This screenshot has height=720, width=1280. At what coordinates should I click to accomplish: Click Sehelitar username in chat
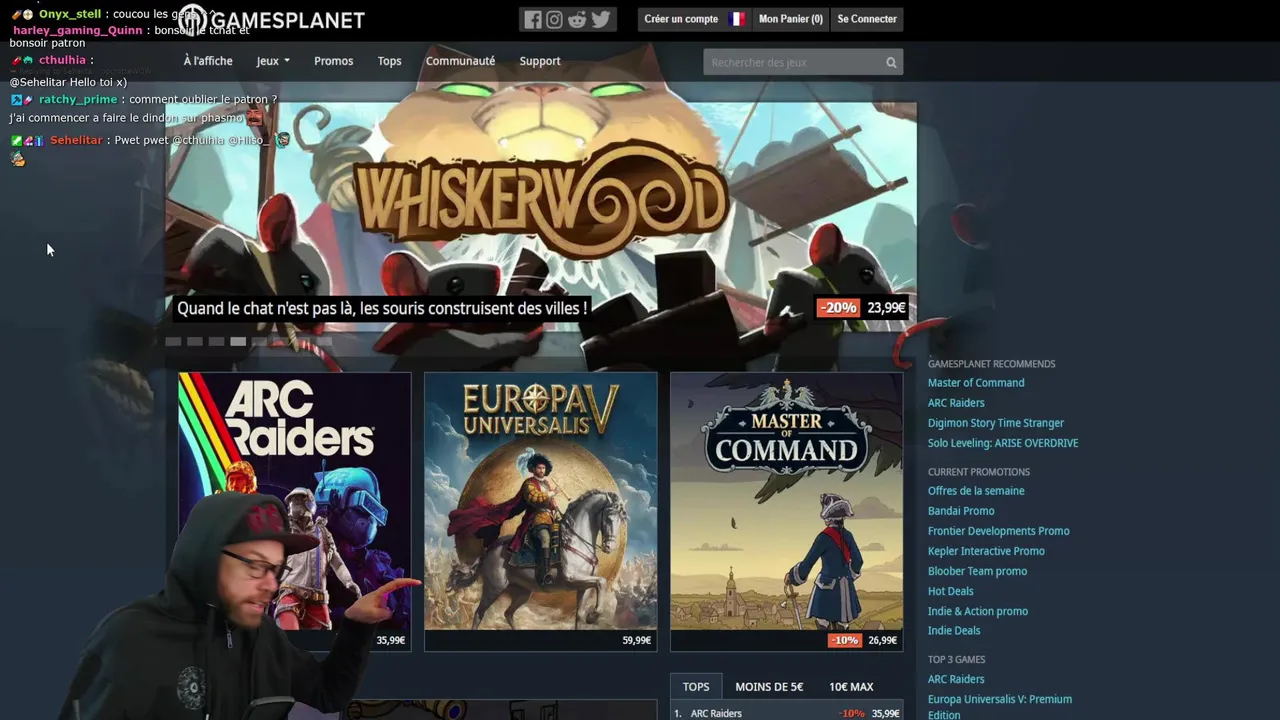[76, 140]
